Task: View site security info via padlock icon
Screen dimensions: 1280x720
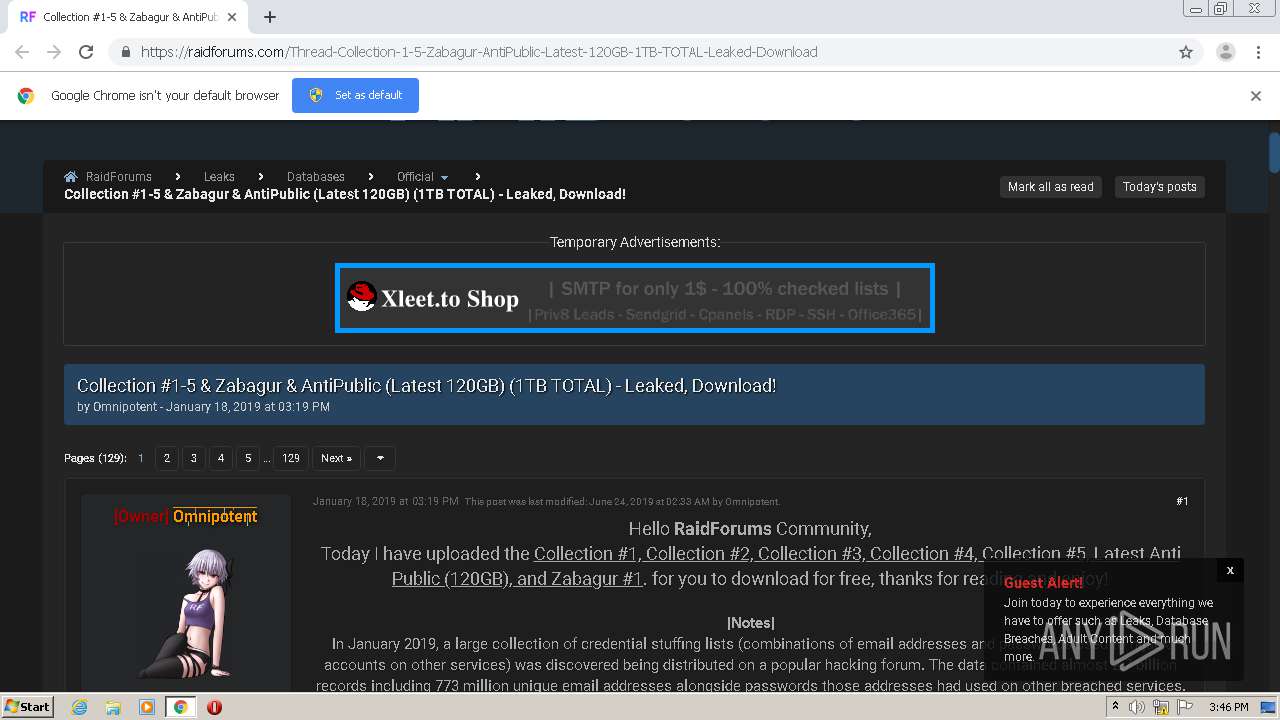Action: (125, 52)
